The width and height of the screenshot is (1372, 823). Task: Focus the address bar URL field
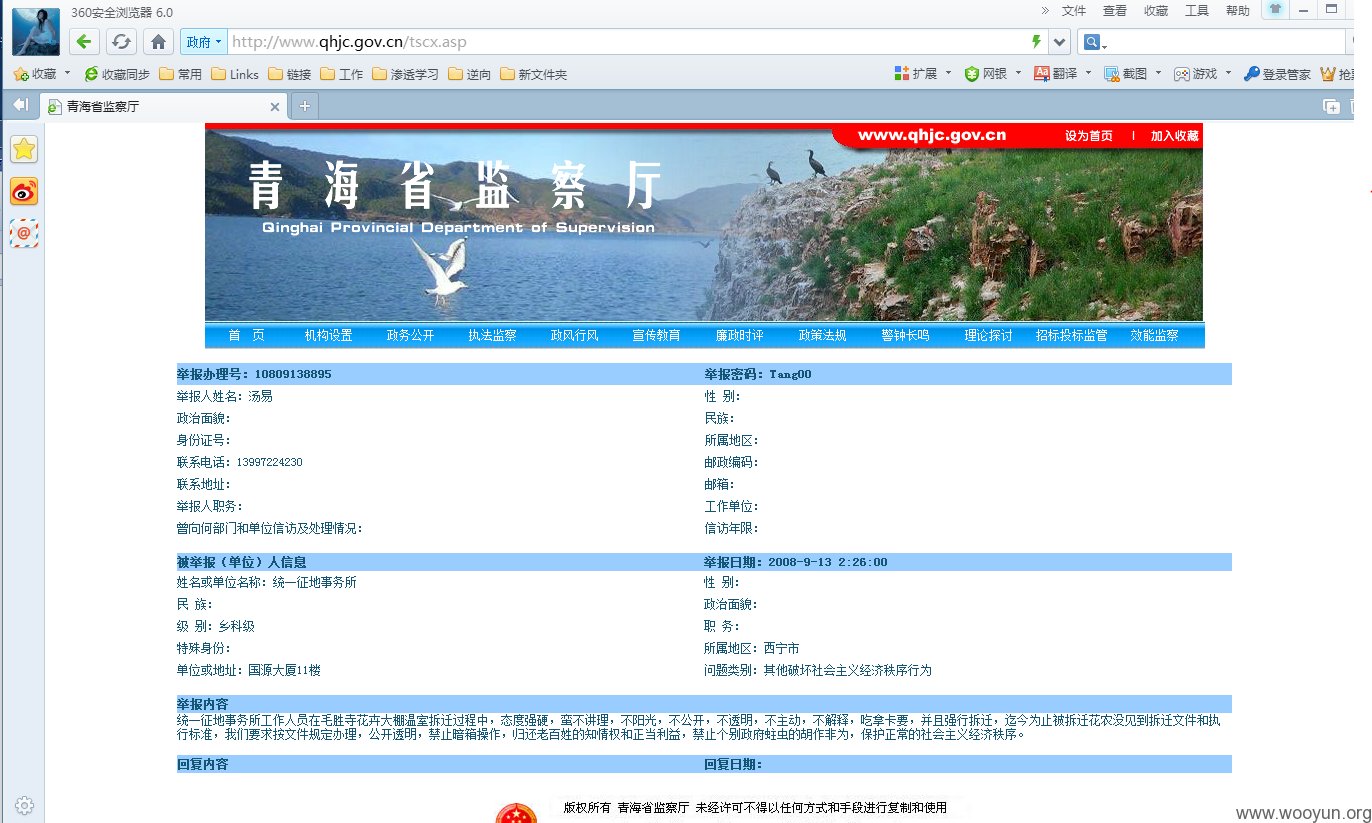tap(627, 42)
